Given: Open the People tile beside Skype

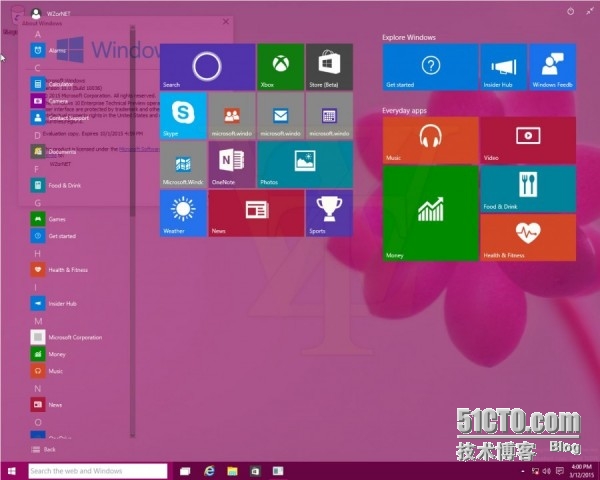Looking at the screenshot, I should [232, 116].
